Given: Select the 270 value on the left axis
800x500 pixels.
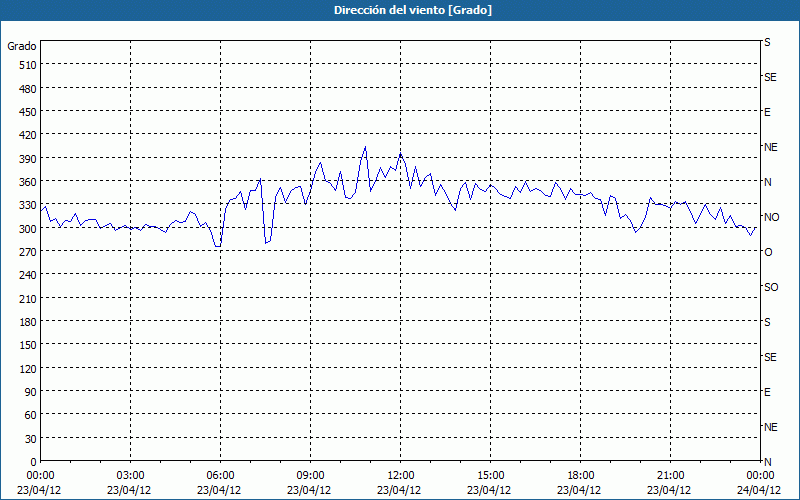Looking at the screenshot, I should (x=29, y=253).
